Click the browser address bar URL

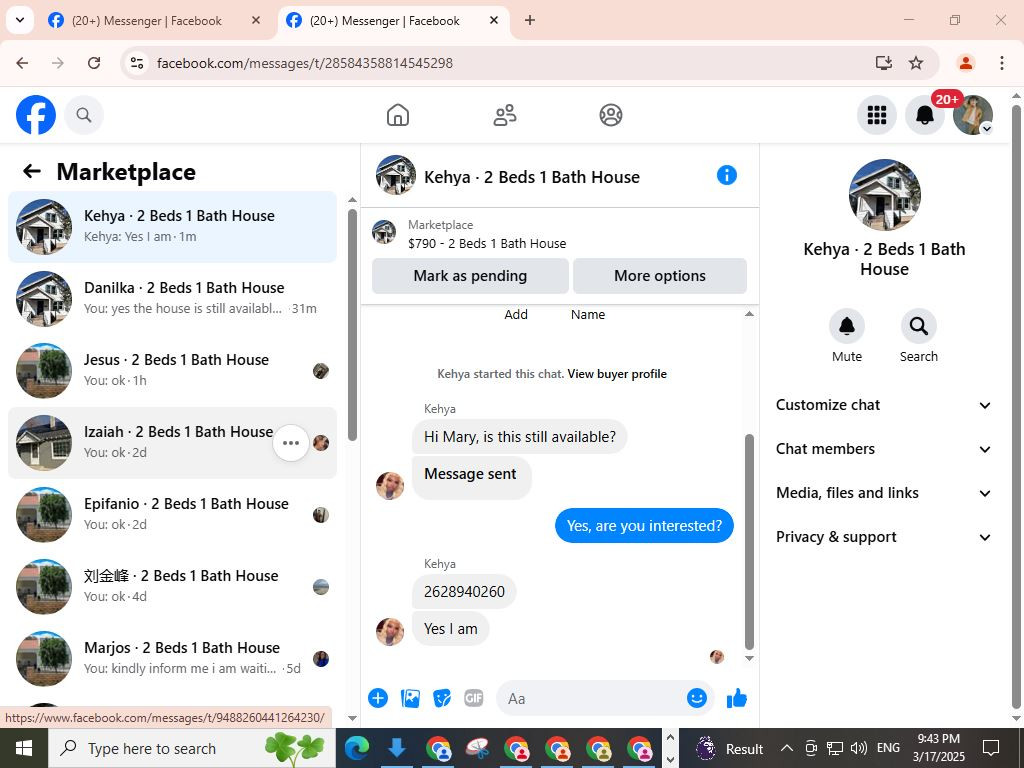[305, 63]
